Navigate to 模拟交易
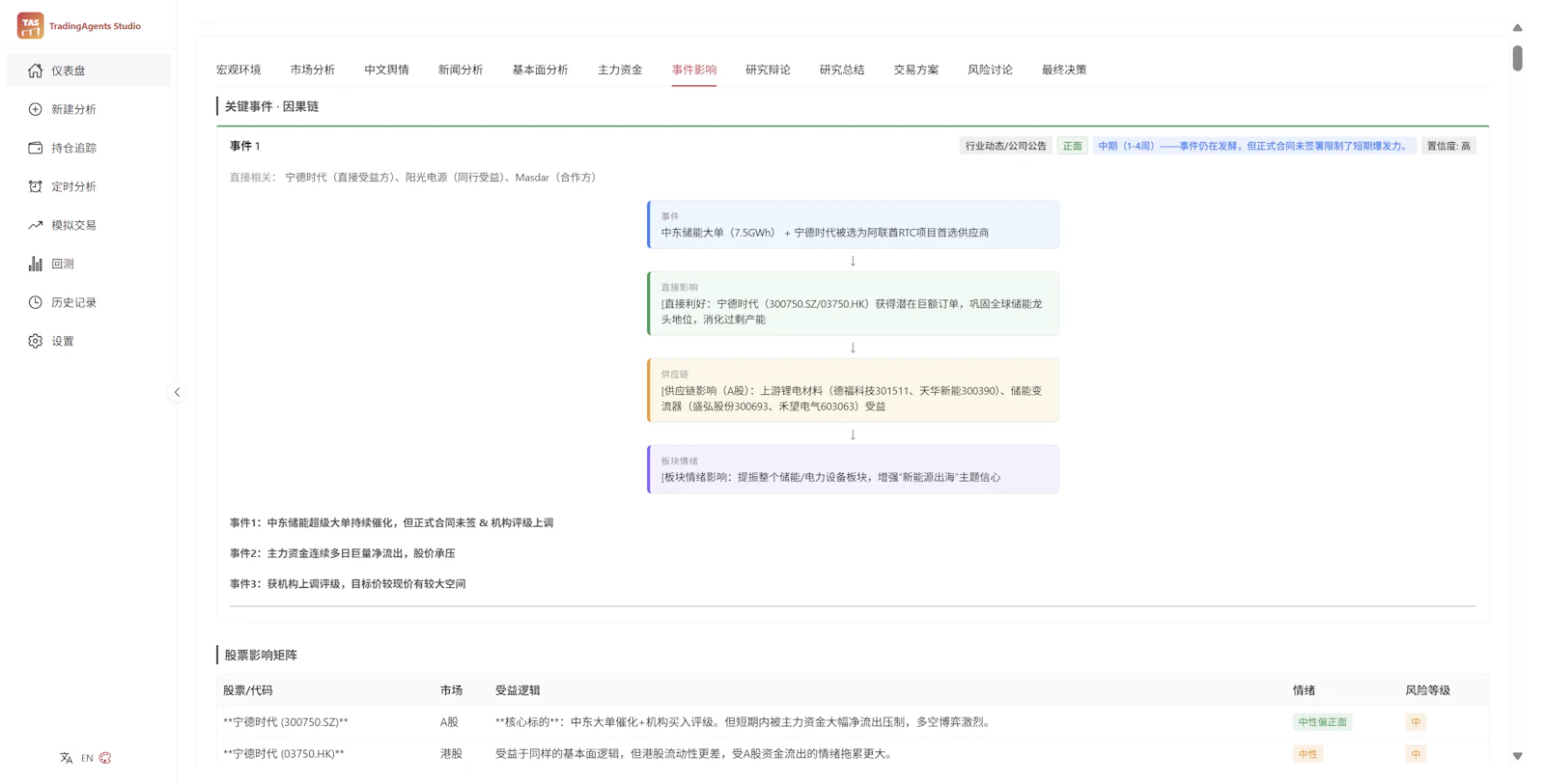The image size is (1545, 784). click(x=89, y=225)
